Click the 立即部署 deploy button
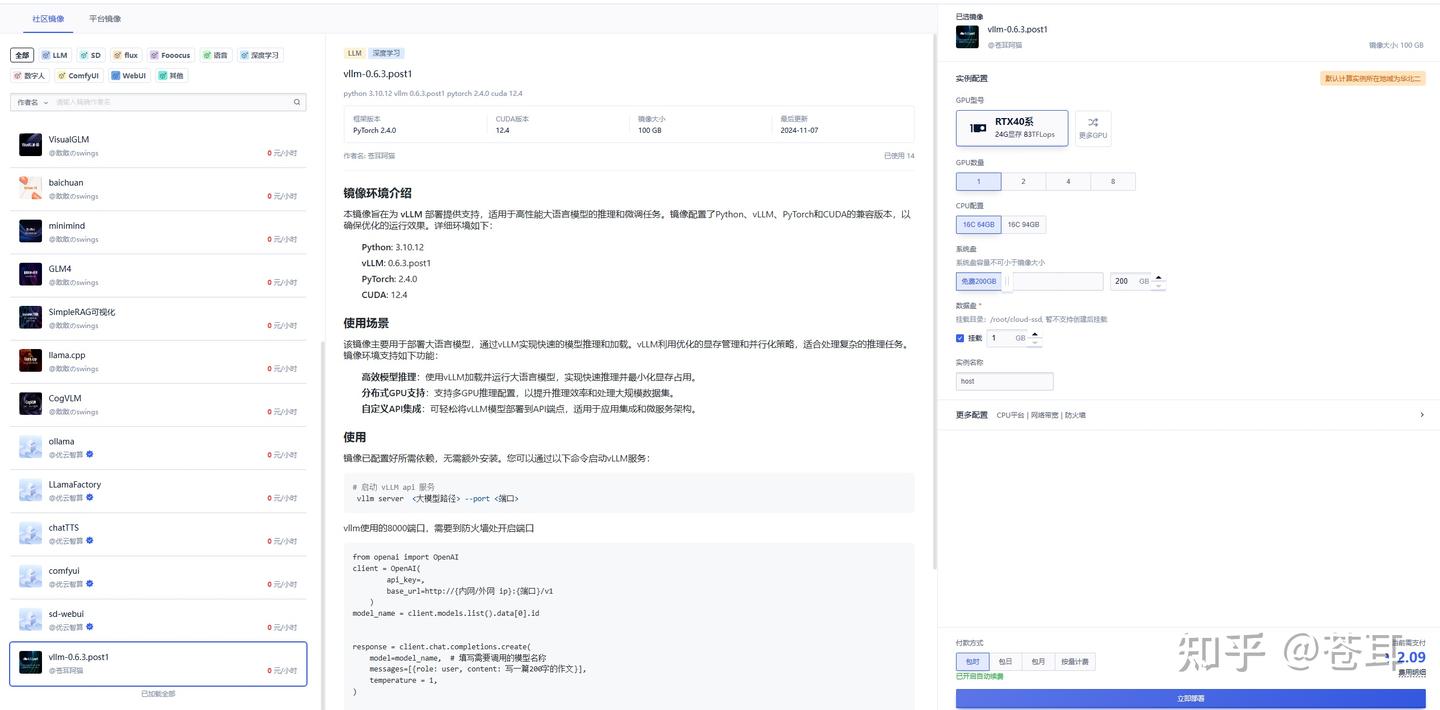 click(x=1190, y=698)
